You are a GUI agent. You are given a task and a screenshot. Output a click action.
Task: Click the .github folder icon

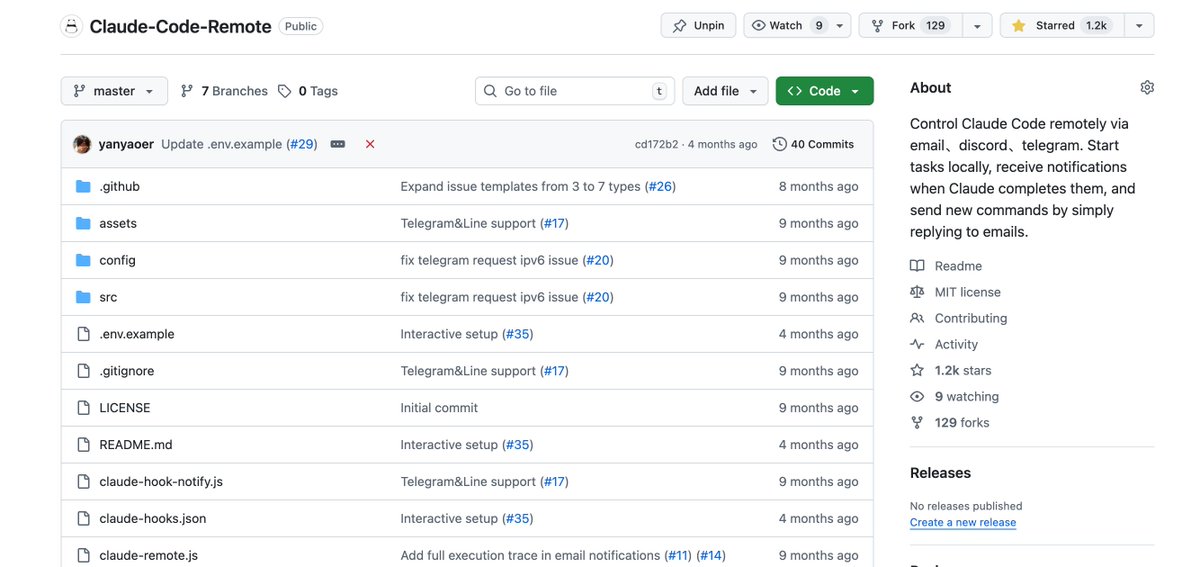tap(84, 186)
